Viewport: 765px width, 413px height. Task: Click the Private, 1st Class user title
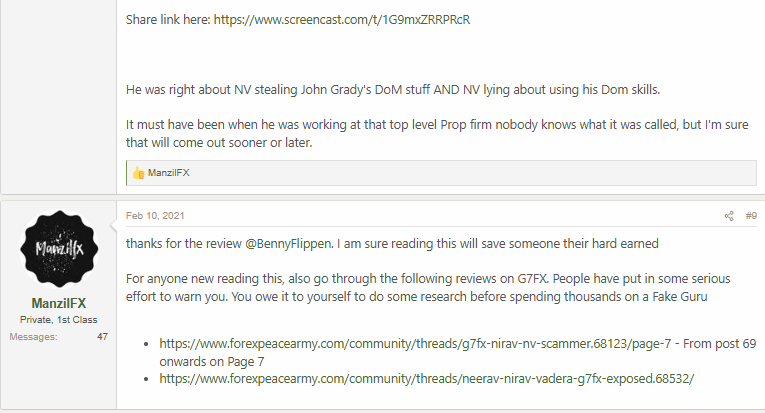(x=59, y=320)
